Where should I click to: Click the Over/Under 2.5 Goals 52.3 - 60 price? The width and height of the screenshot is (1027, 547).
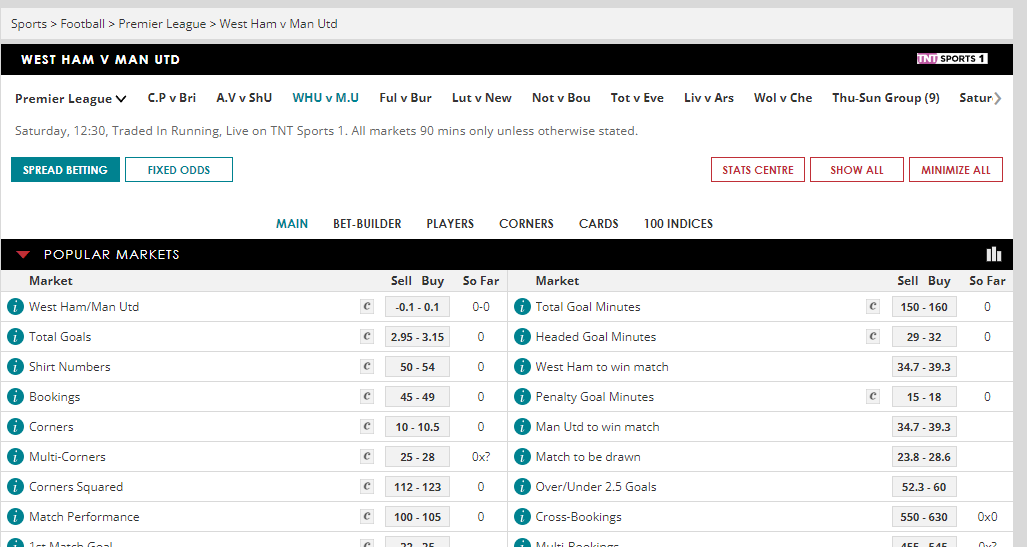pos(924,487)
